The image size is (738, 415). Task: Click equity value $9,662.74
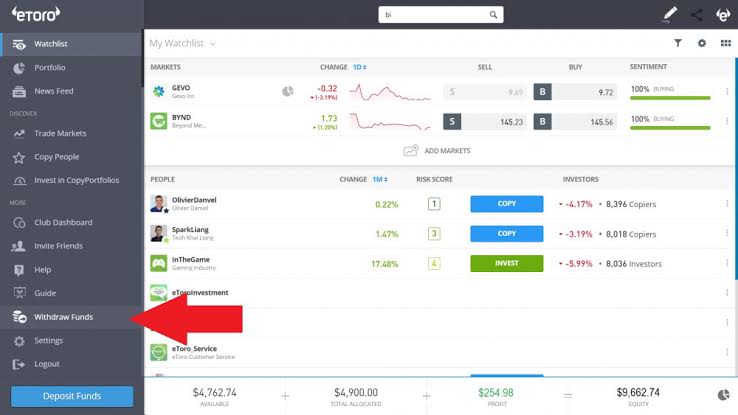tap(638, 392)
